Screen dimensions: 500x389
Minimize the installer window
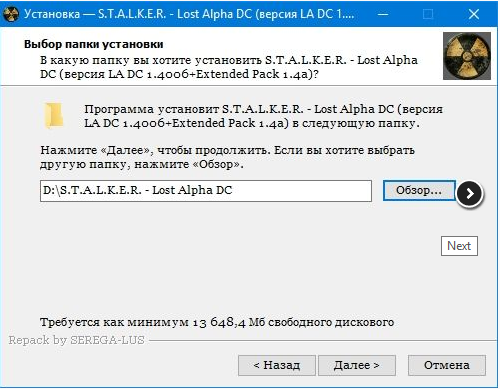point(383,14)
